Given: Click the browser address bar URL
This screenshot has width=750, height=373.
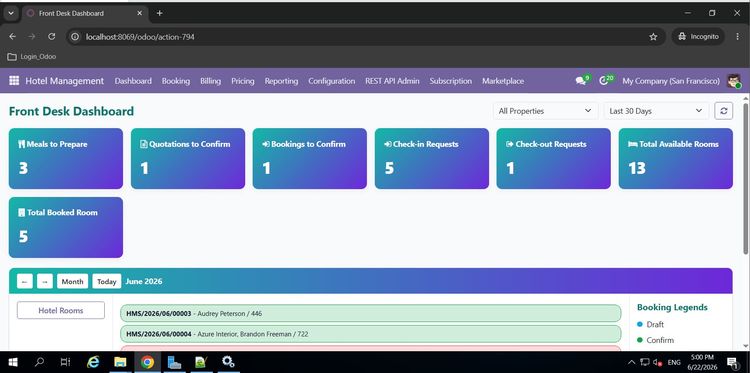Looking at the screenshot, I should click(140, 37).
